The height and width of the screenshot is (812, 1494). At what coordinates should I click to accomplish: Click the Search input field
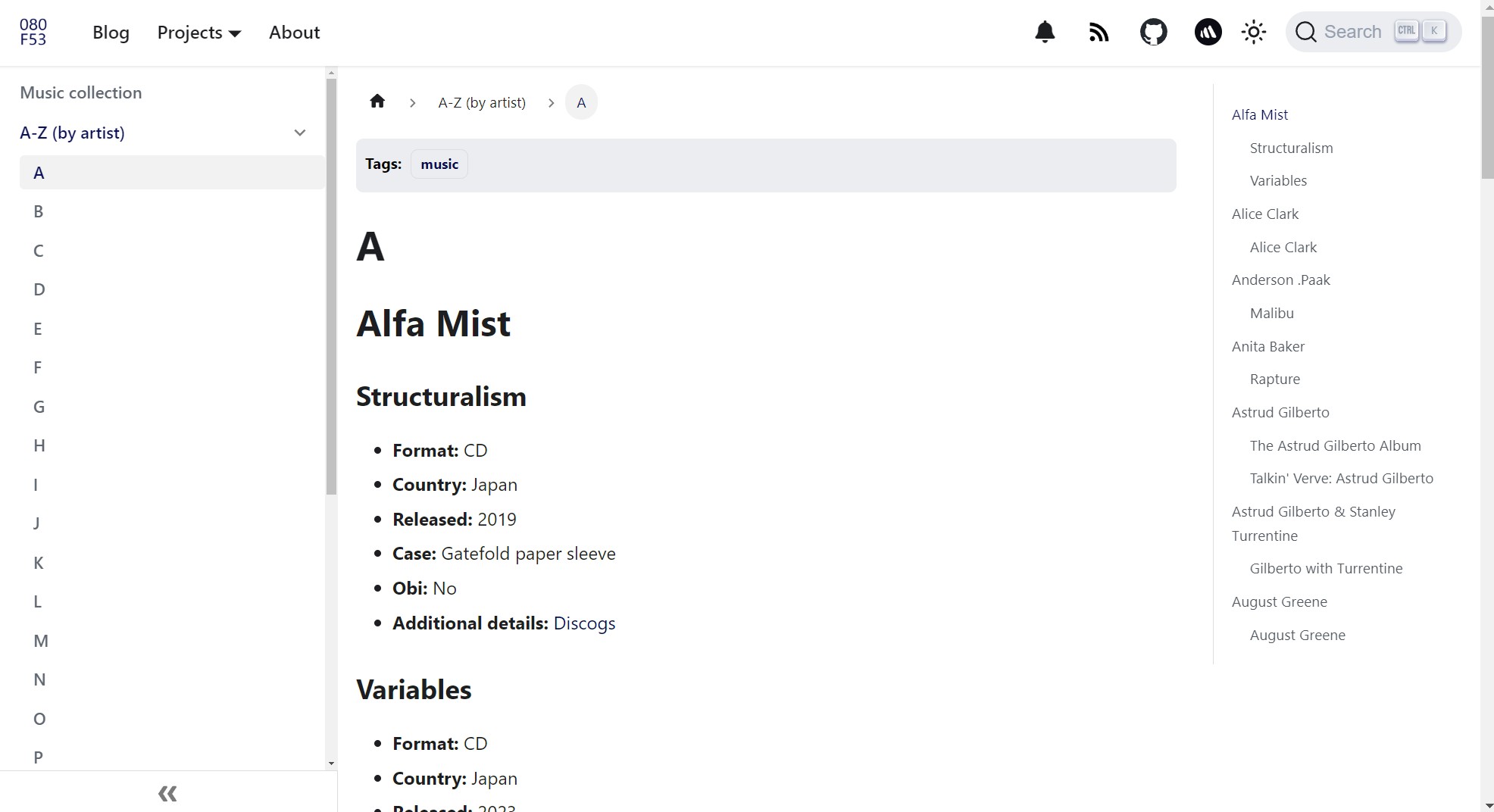coord(1373,32)
